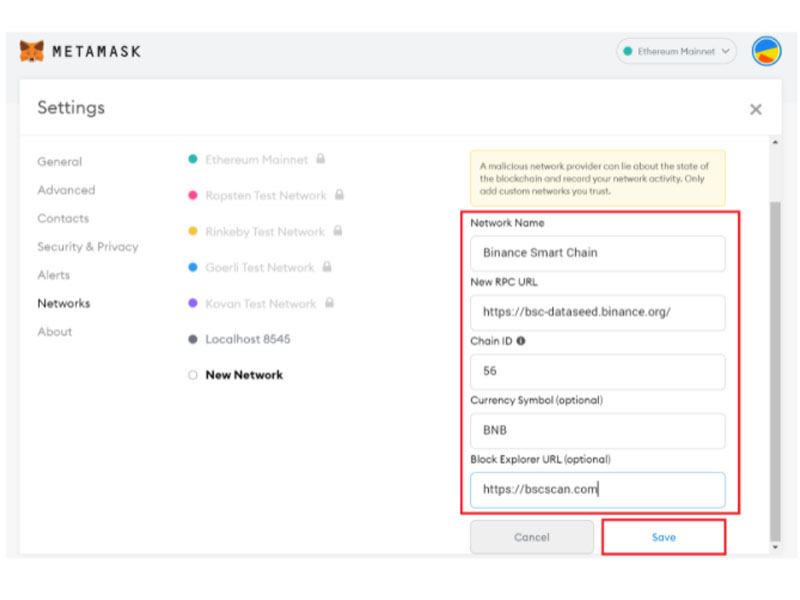This screenshot has width=800, height=600.
Task: Switch to the Alerts tab
Action: [54, 275]
